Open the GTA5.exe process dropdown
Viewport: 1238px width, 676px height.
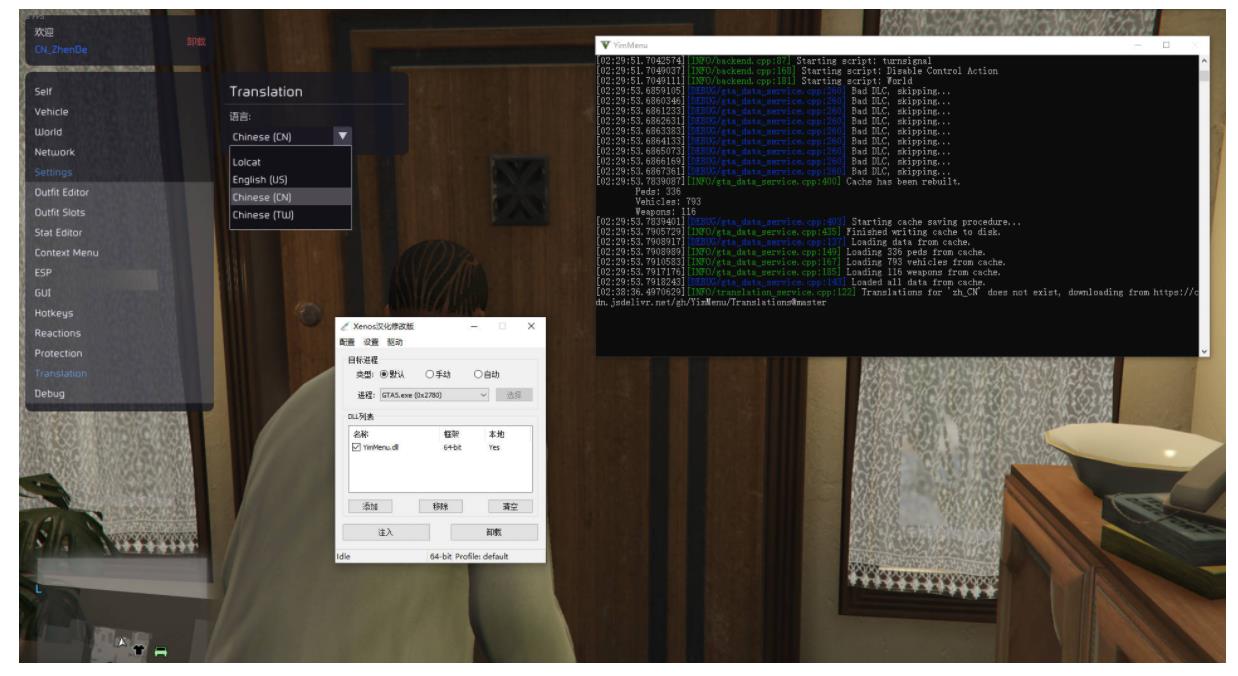coord(484,395)
